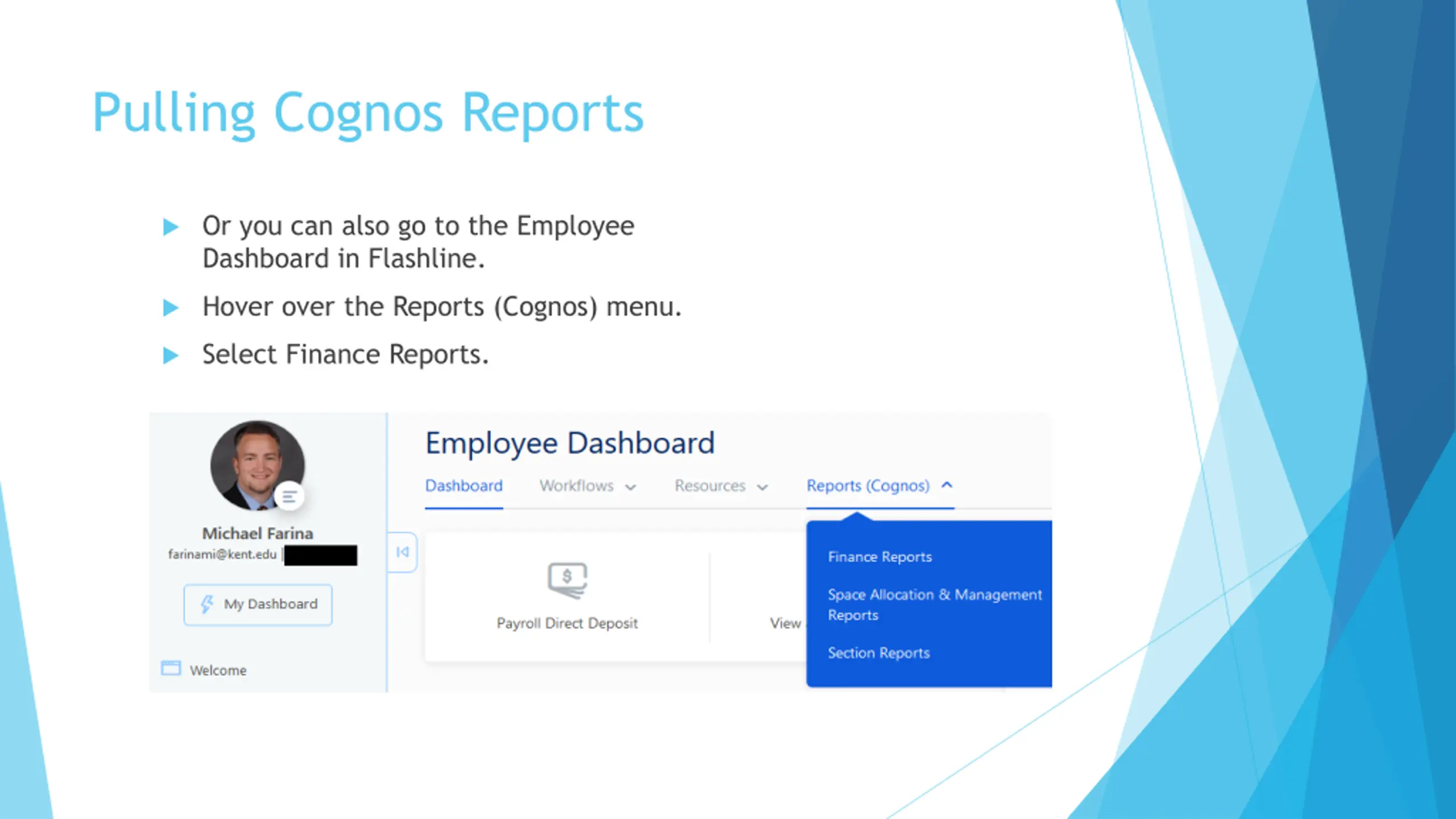1456x819 pixels.
Task: Click the Reports (Cognos) menu
Action: [879, 486]
